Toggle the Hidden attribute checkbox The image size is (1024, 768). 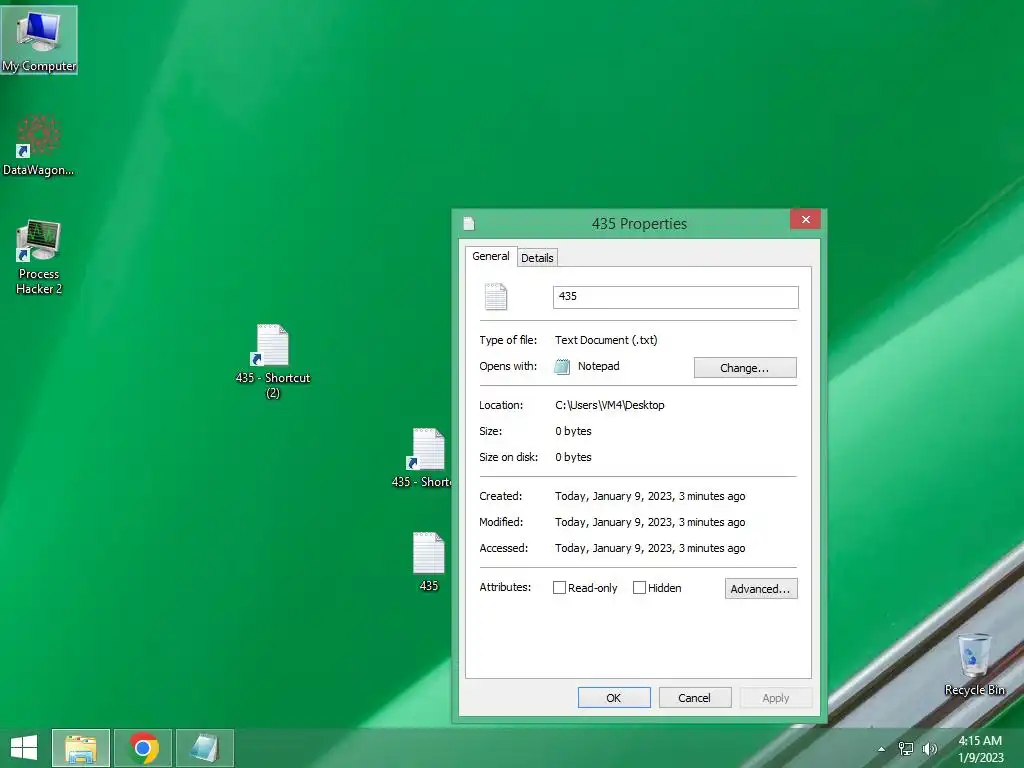point(639,588)
